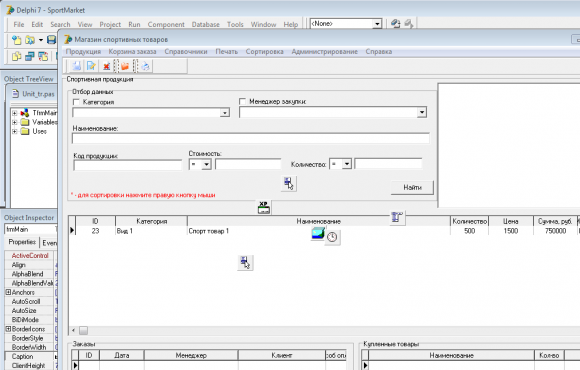
Task: Open the Стоимость comparison operator dropdown
Action: (x=206, y=164)
